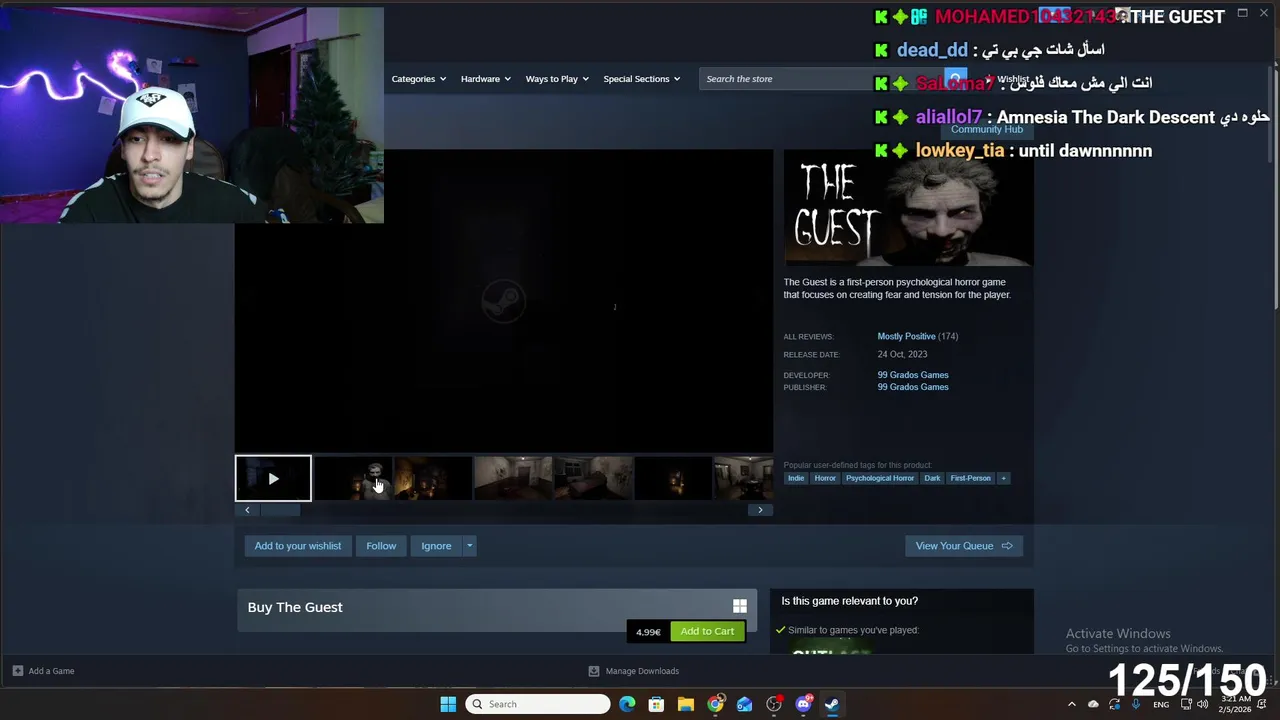Click the release date 24 Oct, 2023
This screenshot has height=720, width=1280.
(902, 354)
